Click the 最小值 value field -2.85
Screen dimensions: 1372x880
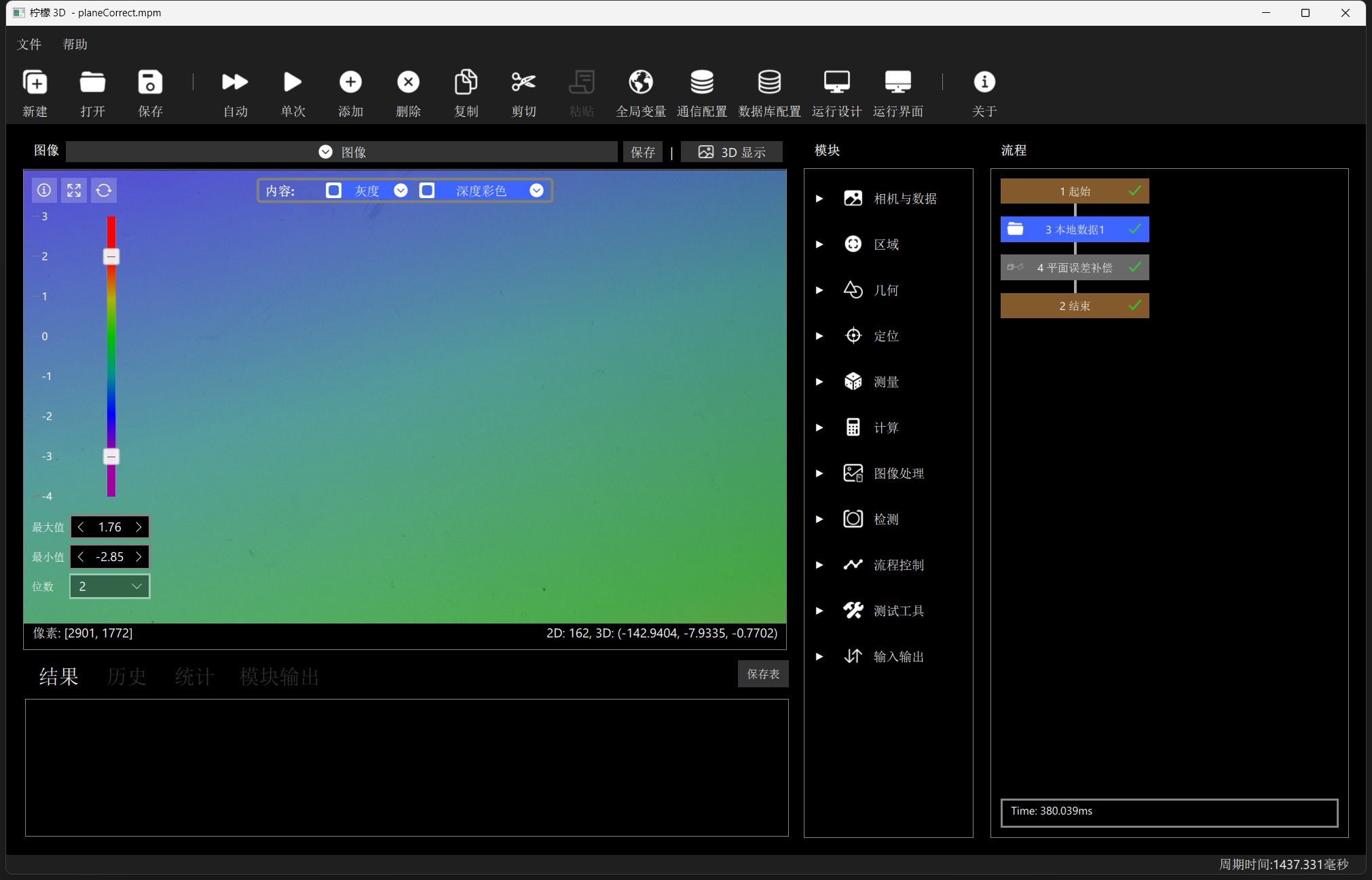click(x=110, y=557)
